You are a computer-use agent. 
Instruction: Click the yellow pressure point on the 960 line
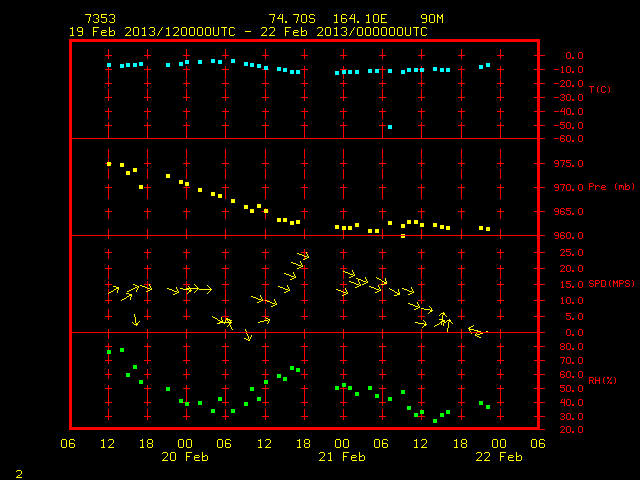pos(403,236)
